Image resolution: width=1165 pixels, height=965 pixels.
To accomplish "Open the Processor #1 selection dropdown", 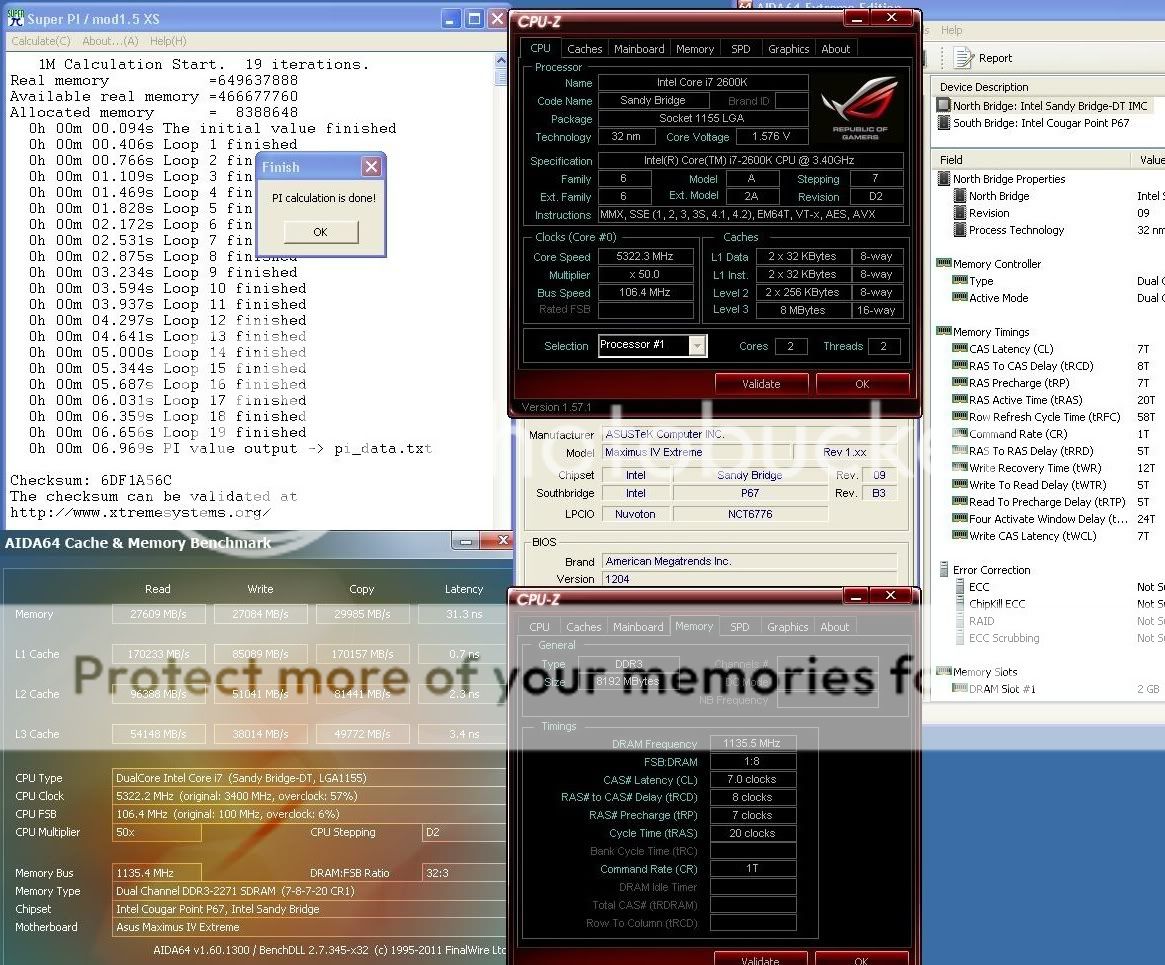I will click(697, 346).
